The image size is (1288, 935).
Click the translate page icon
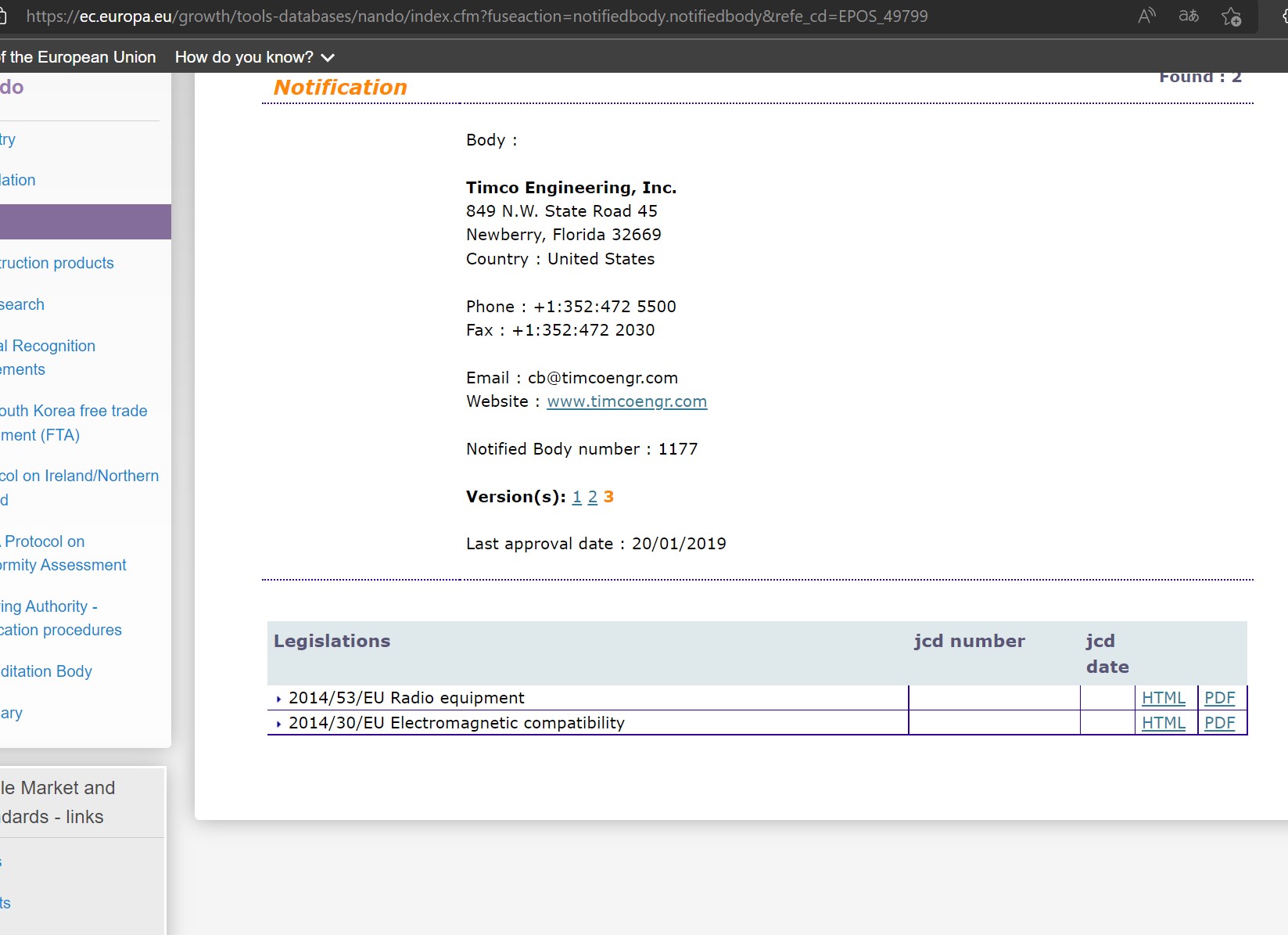point(1189,16)
